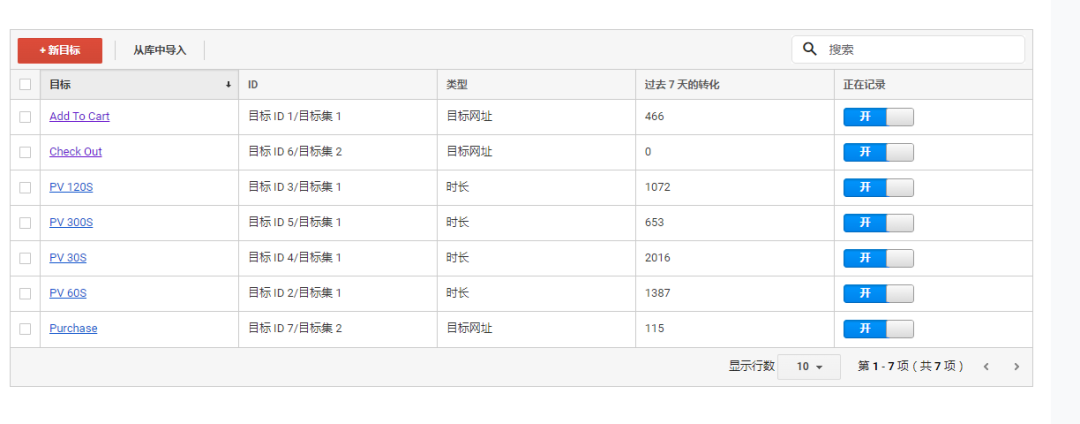
Task: Select the Add To Cart row checkbox
Action: pyautogui.click(x=25, y=117)
